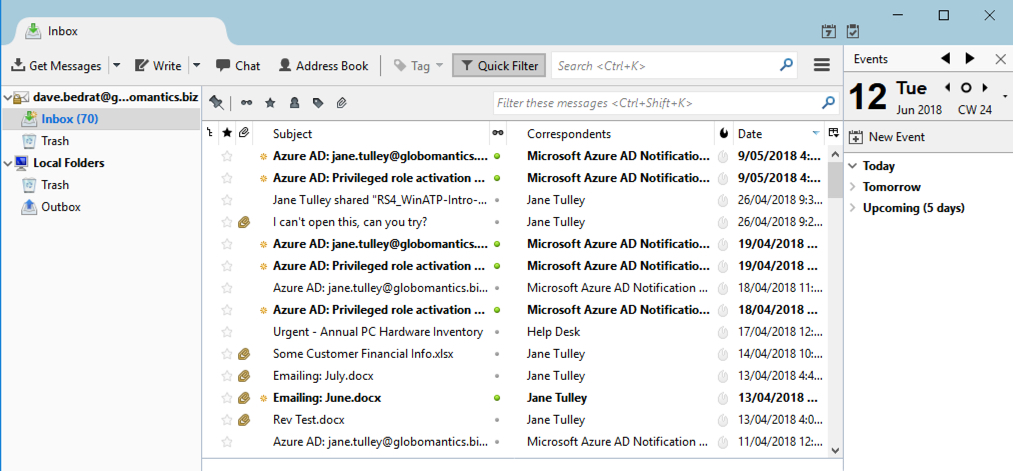Open the Write dropdown arrow
This screenshot has width=1013, height=471.
point(197,66)
